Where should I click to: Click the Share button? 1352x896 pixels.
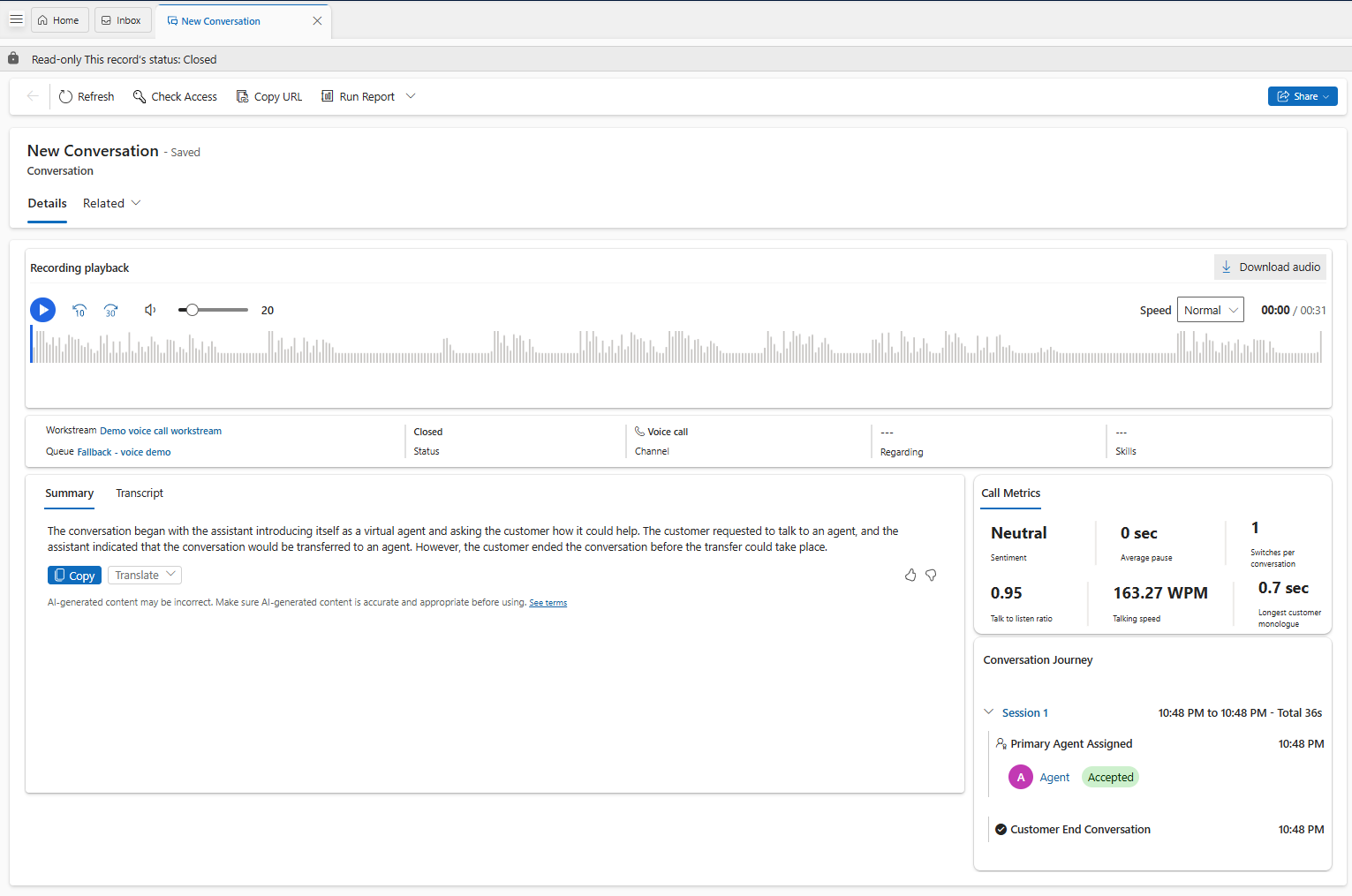point(1302,96)
